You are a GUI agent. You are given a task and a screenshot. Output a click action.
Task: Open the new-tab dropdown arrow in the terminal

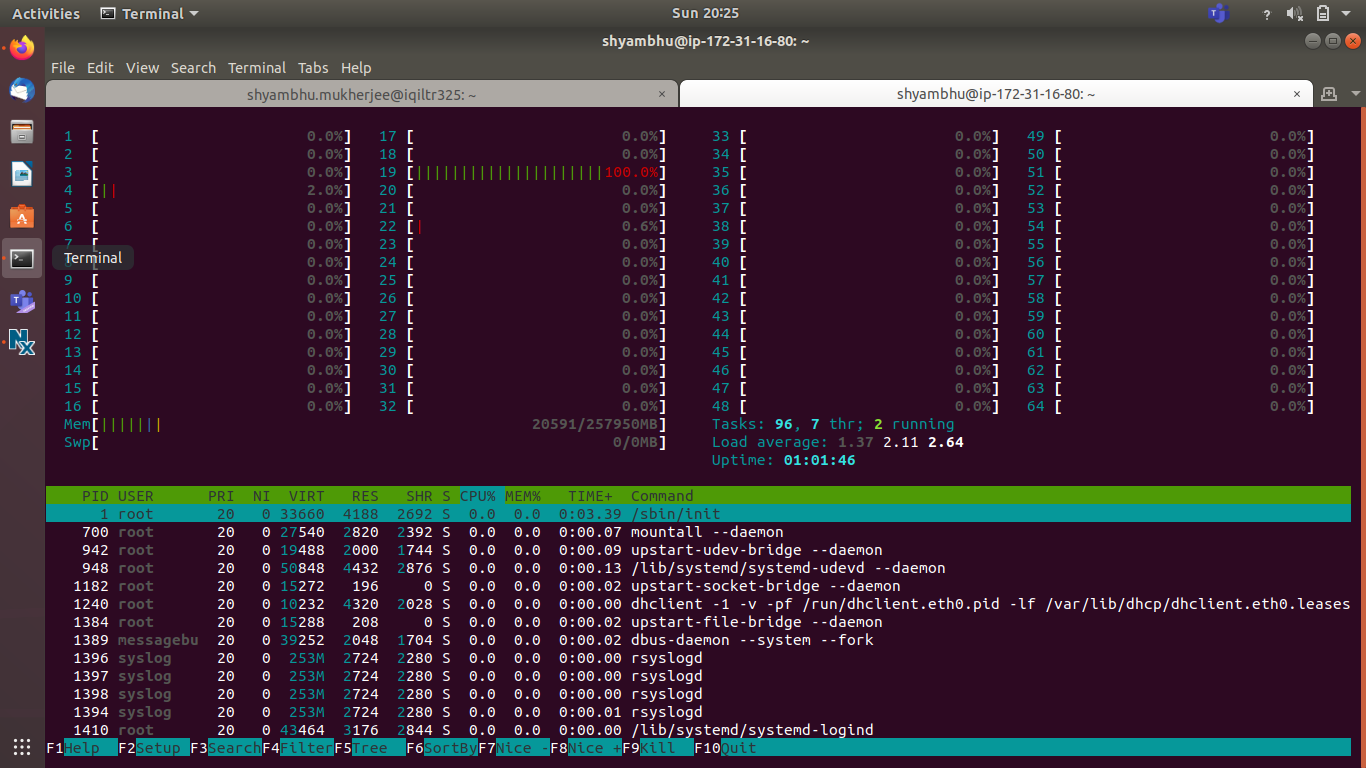click(1356, 93)
